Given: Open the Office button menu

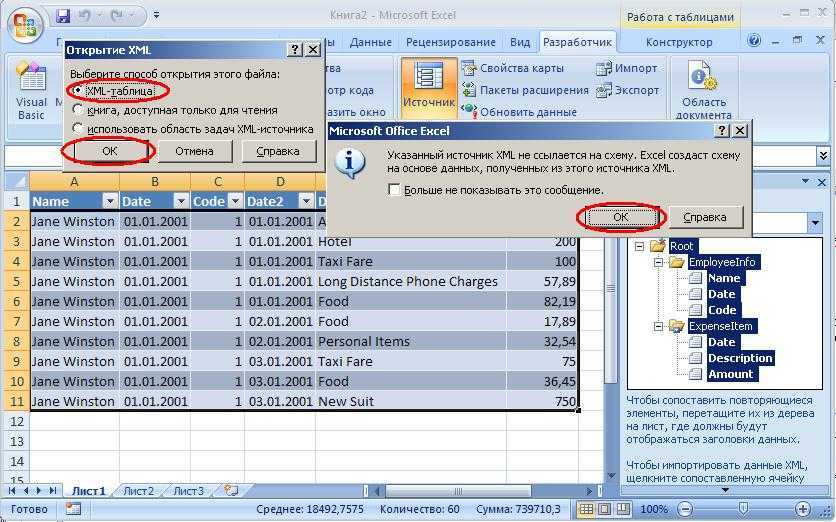Looking at the screenshot, I should [25, 26].
